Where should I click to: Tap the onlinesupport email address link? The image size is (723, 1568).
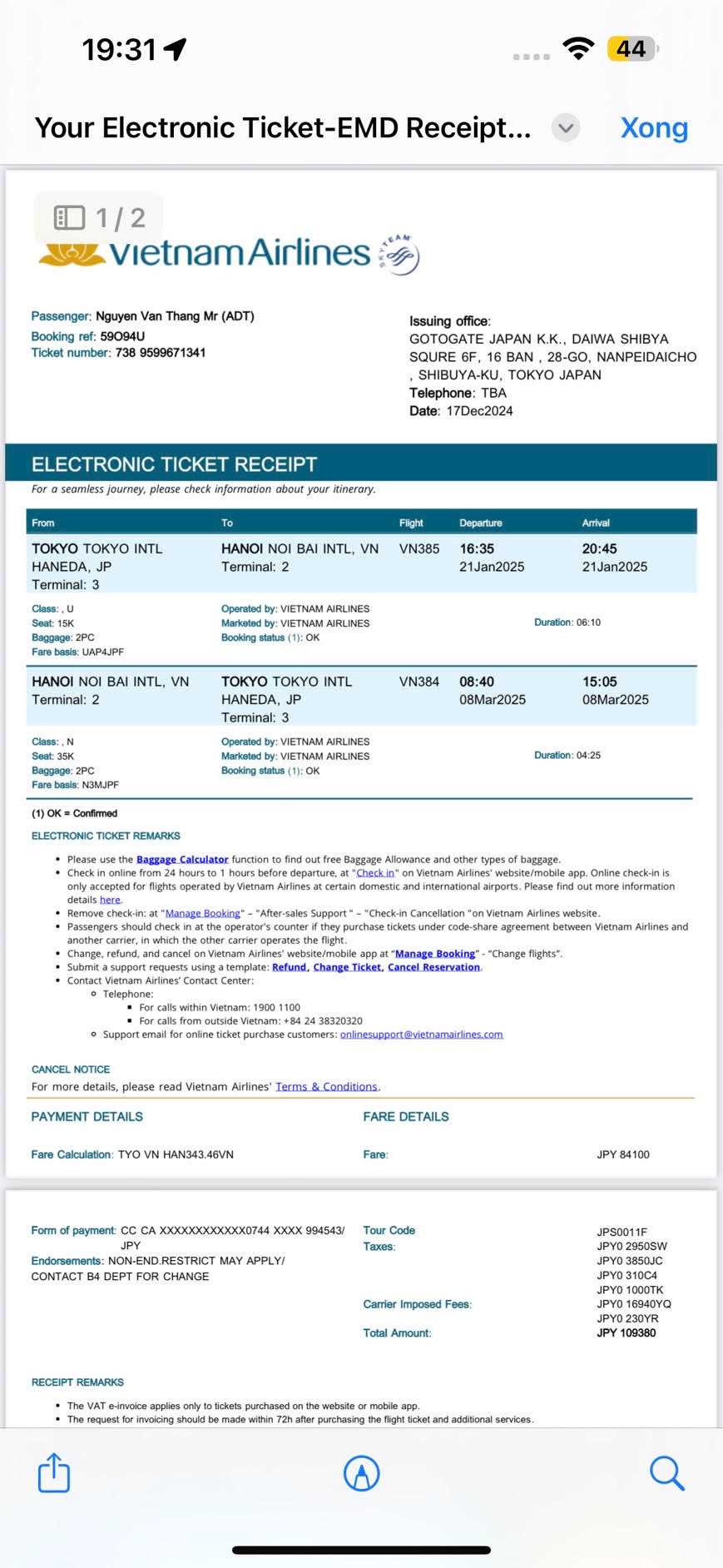[421, 1035]
